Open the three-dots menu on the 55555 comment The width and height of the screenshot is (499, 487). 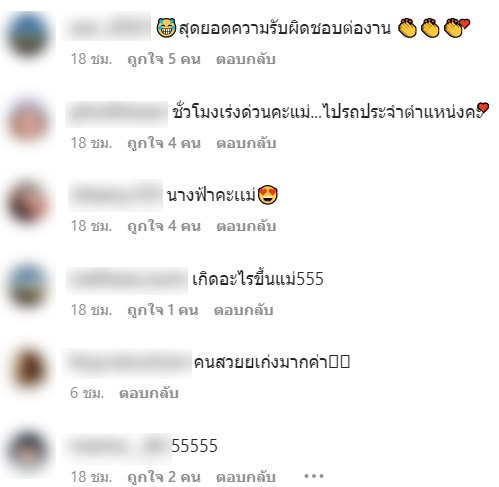click(x=313, y=476)
